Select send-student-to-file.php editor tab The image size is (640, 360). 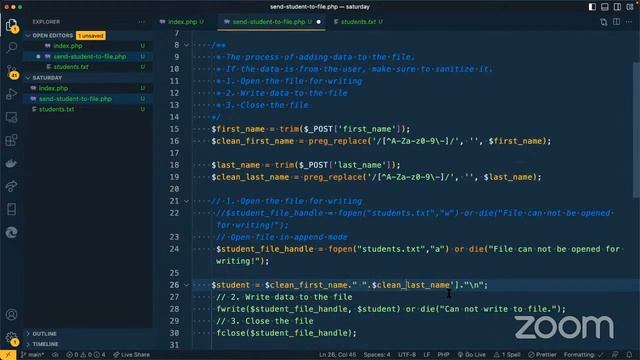point(268,22)
